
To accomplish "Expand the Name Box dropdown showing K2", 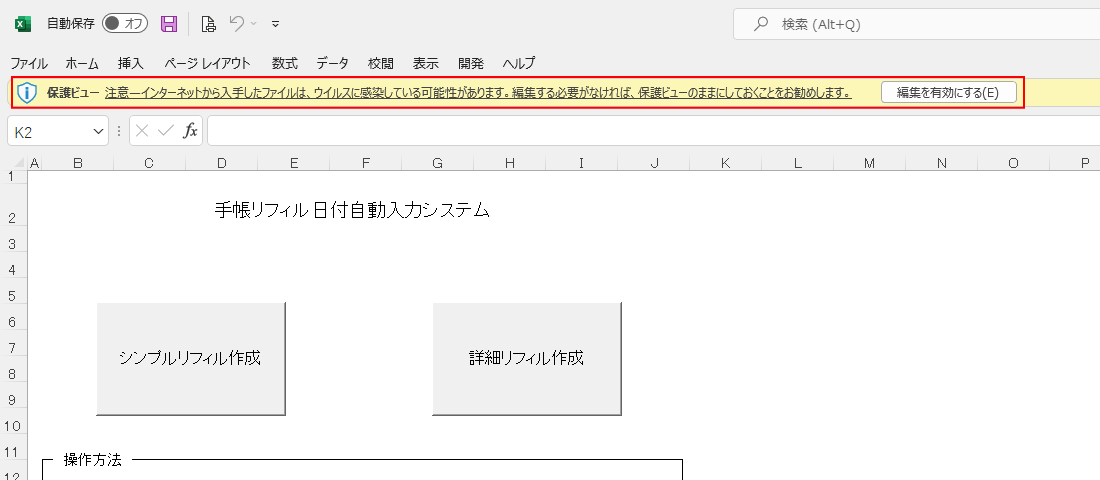I will tap(99, 131).
